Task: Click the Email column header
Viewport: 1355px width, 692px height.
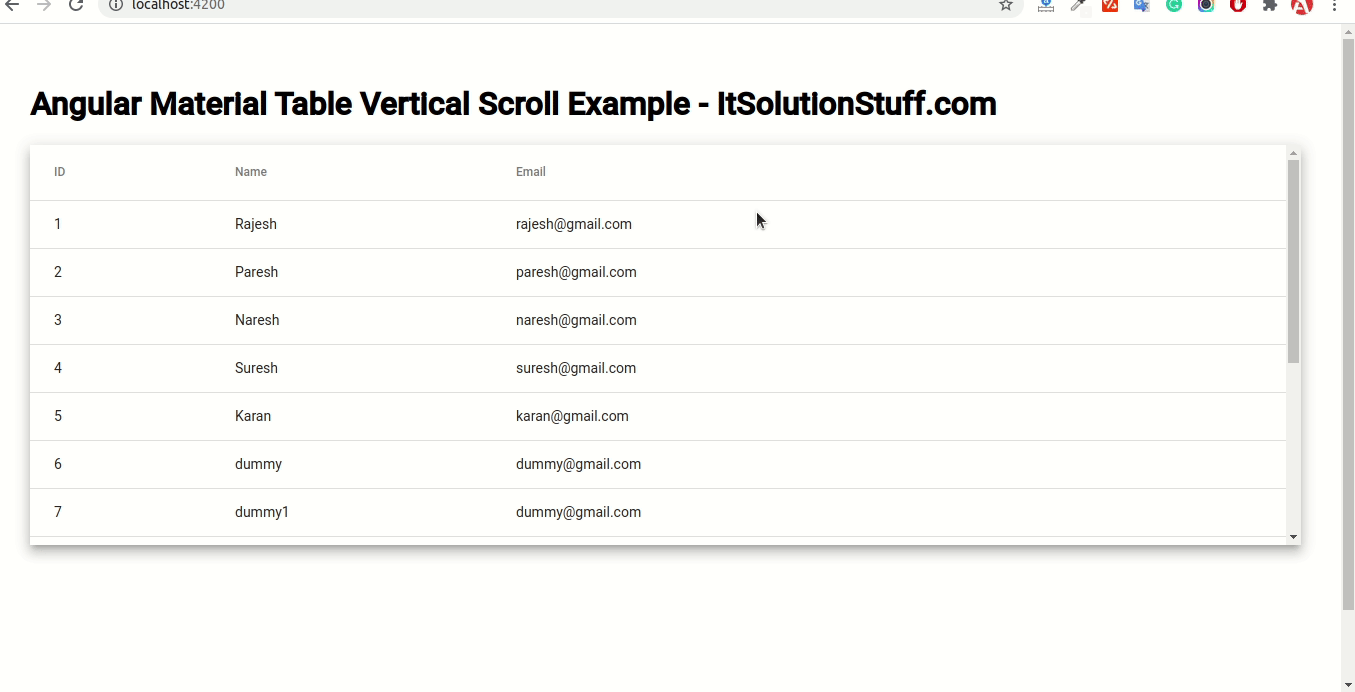Action: 531,172
